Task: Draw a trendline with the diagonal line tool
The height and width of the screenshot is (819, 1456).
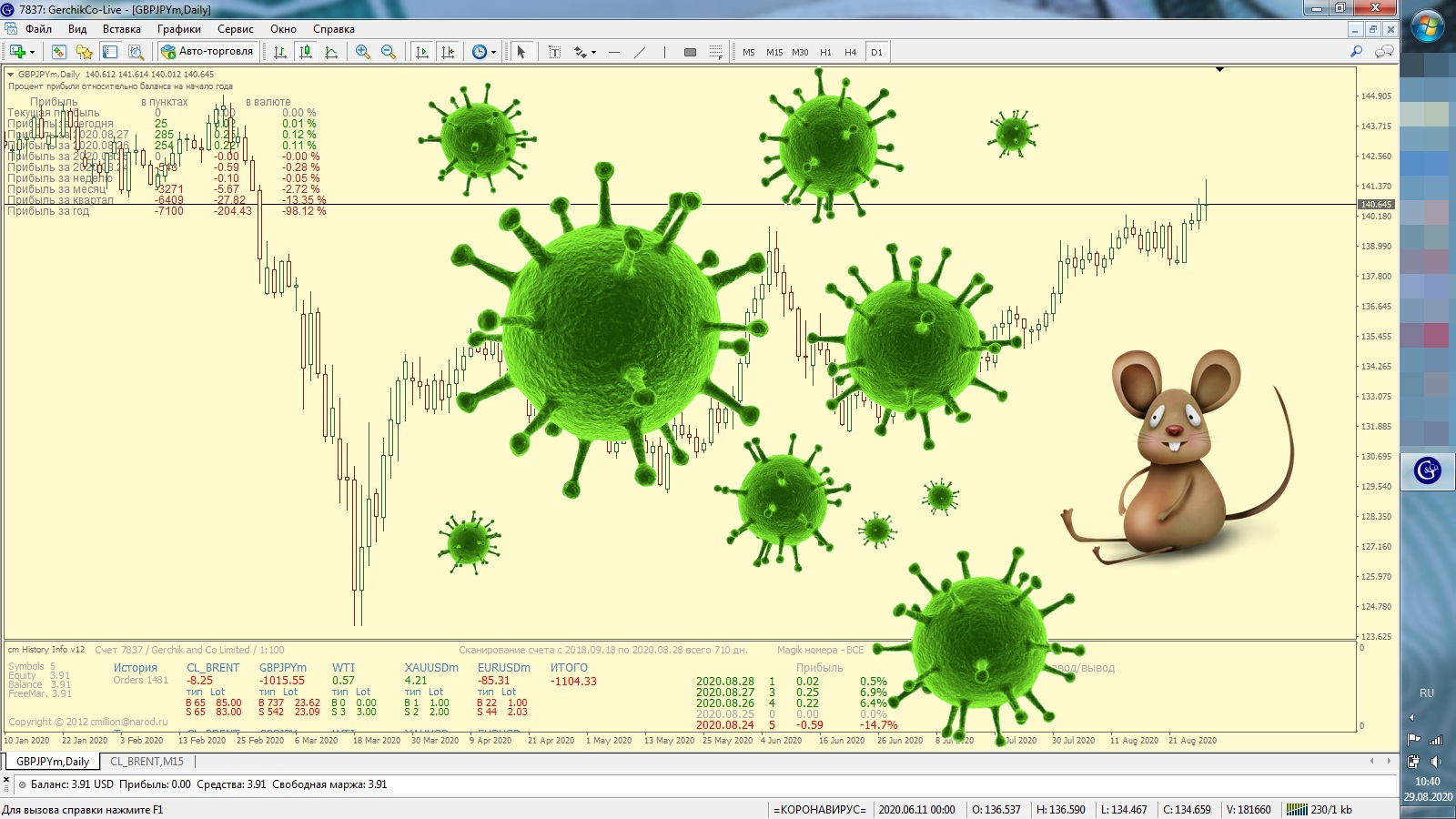Action: 640,52
